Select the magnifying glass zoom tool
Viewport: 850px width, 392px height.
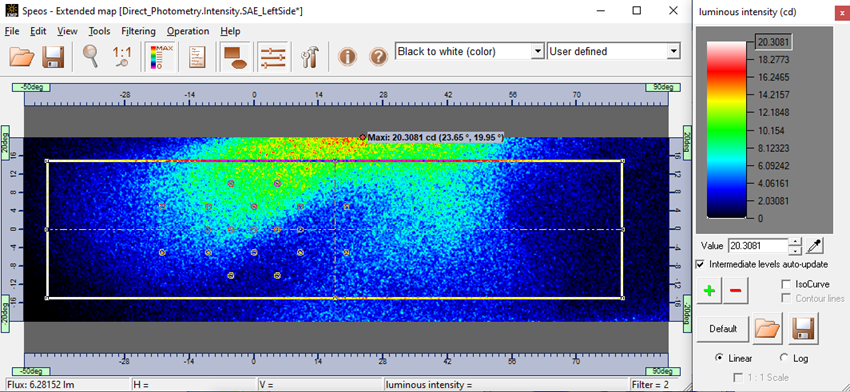(x=90, y=56)
